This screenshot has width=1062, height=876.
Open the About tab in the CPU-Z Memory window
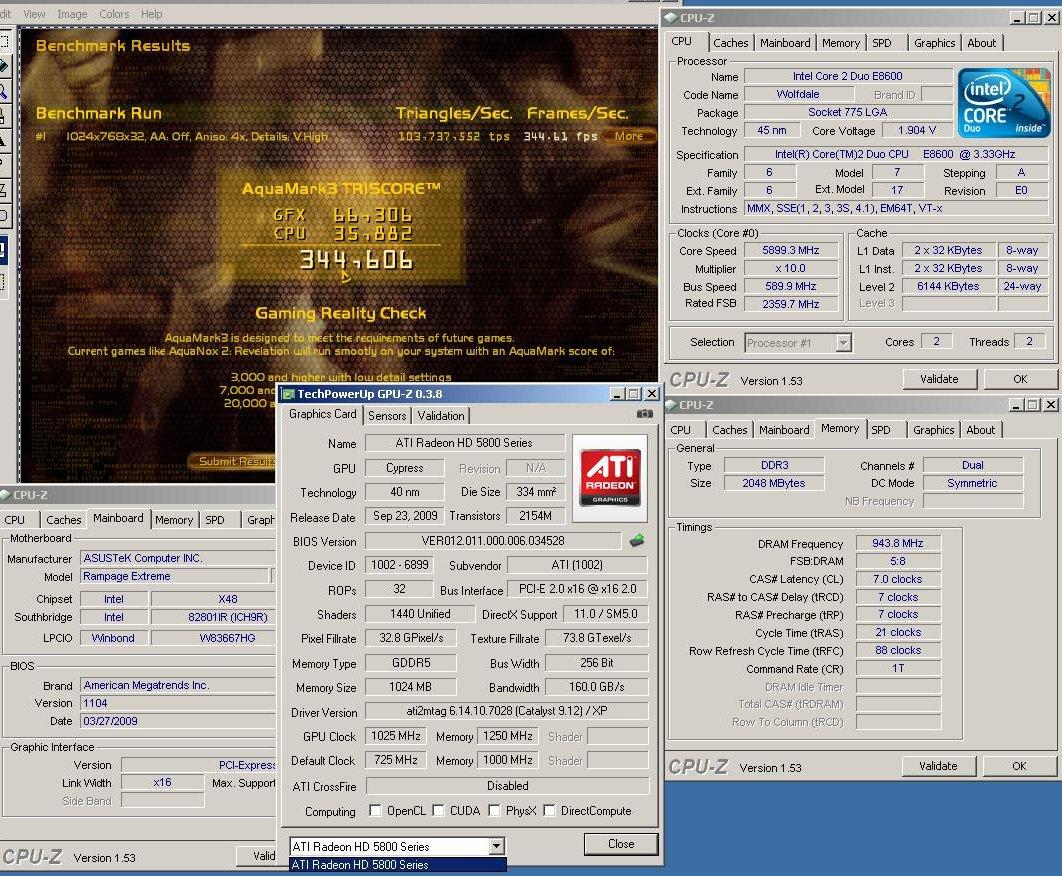980,430
